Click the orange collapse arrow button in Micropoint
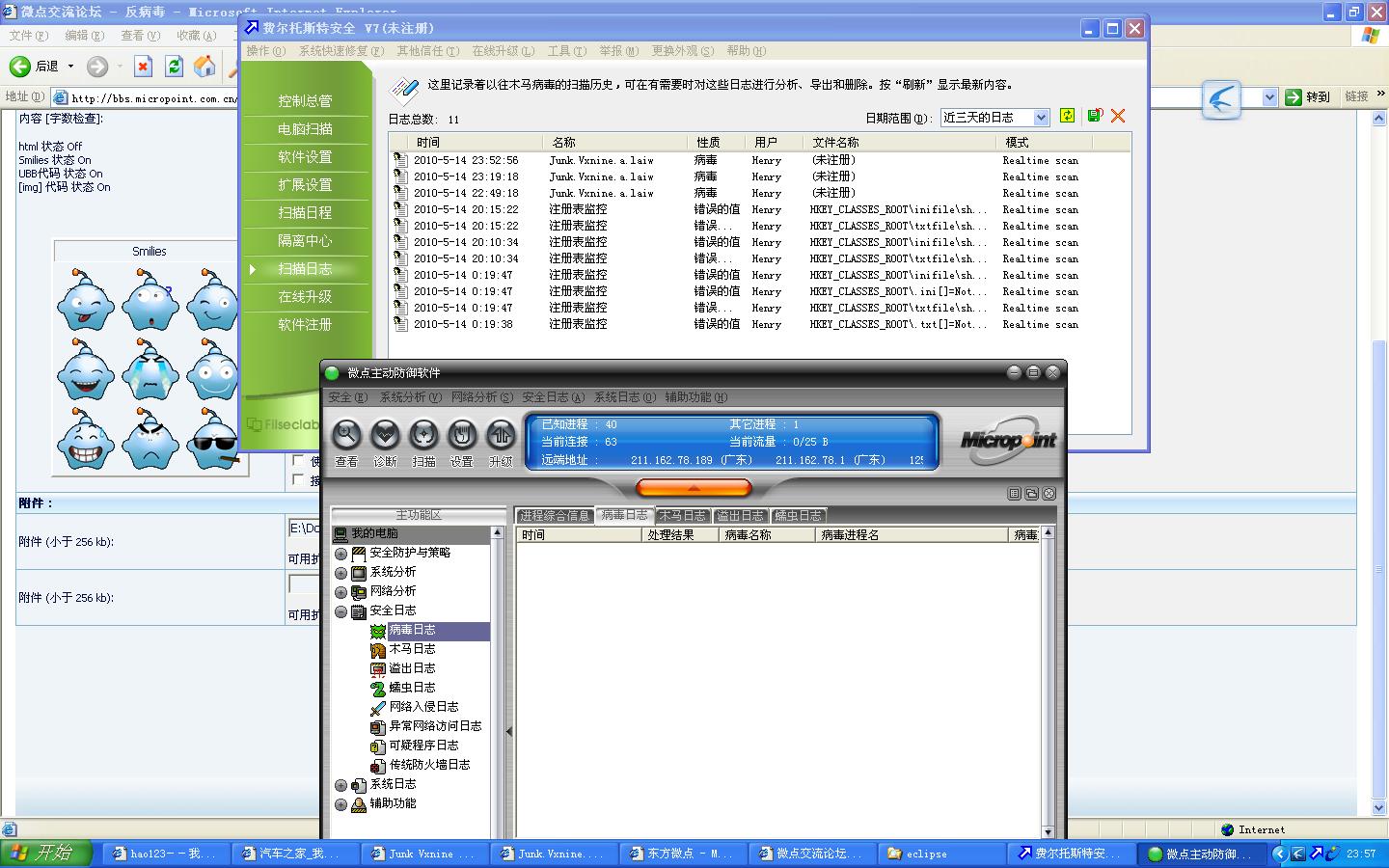The height and width of the screenshot is (868, 1389). 693,488
